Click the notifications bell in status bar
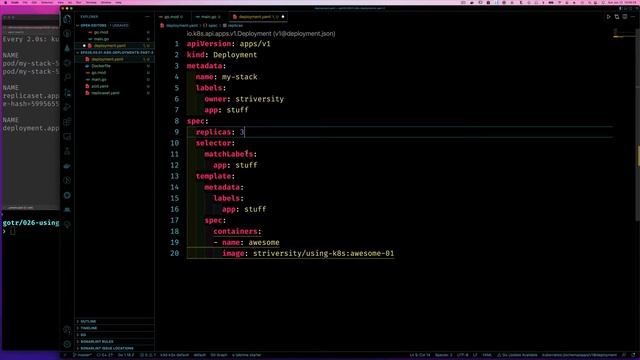The image size is (640, 360). [x=634, y=355]
